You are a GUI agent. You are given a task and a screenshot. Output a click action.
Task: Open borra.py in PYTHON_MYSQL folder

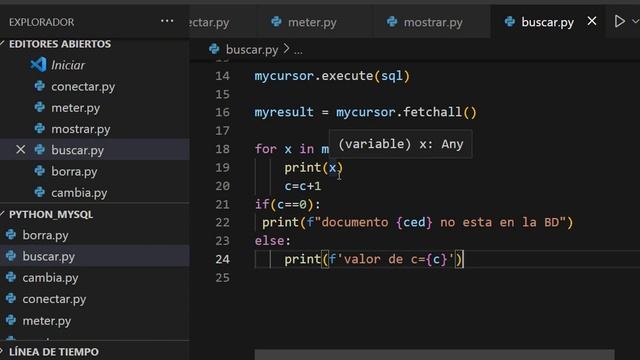click(x=45, y=235)
